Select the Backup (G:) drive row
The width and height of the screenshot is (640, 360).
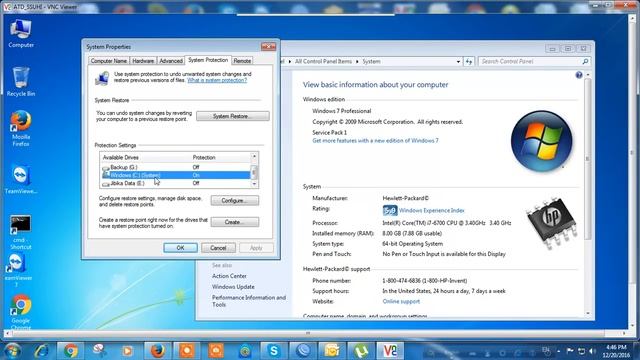176,167
